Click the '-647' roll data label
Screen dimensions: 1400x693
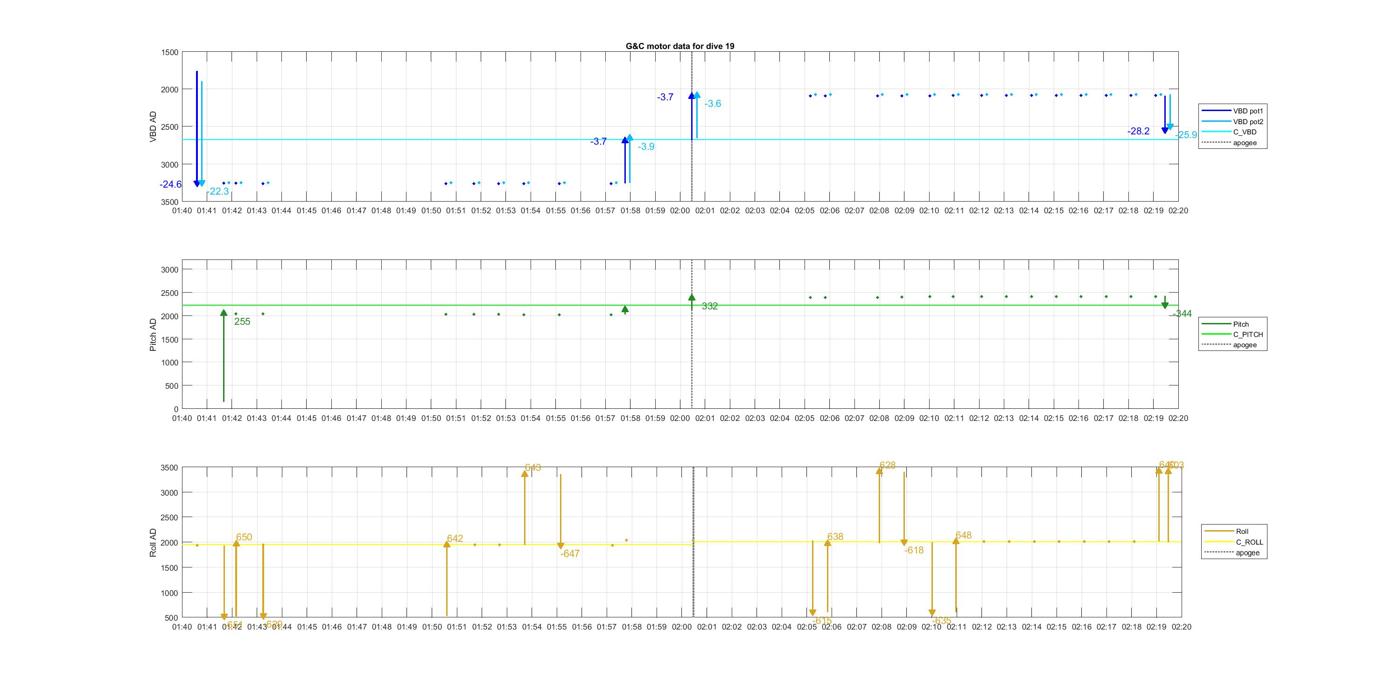click(570, 553)
